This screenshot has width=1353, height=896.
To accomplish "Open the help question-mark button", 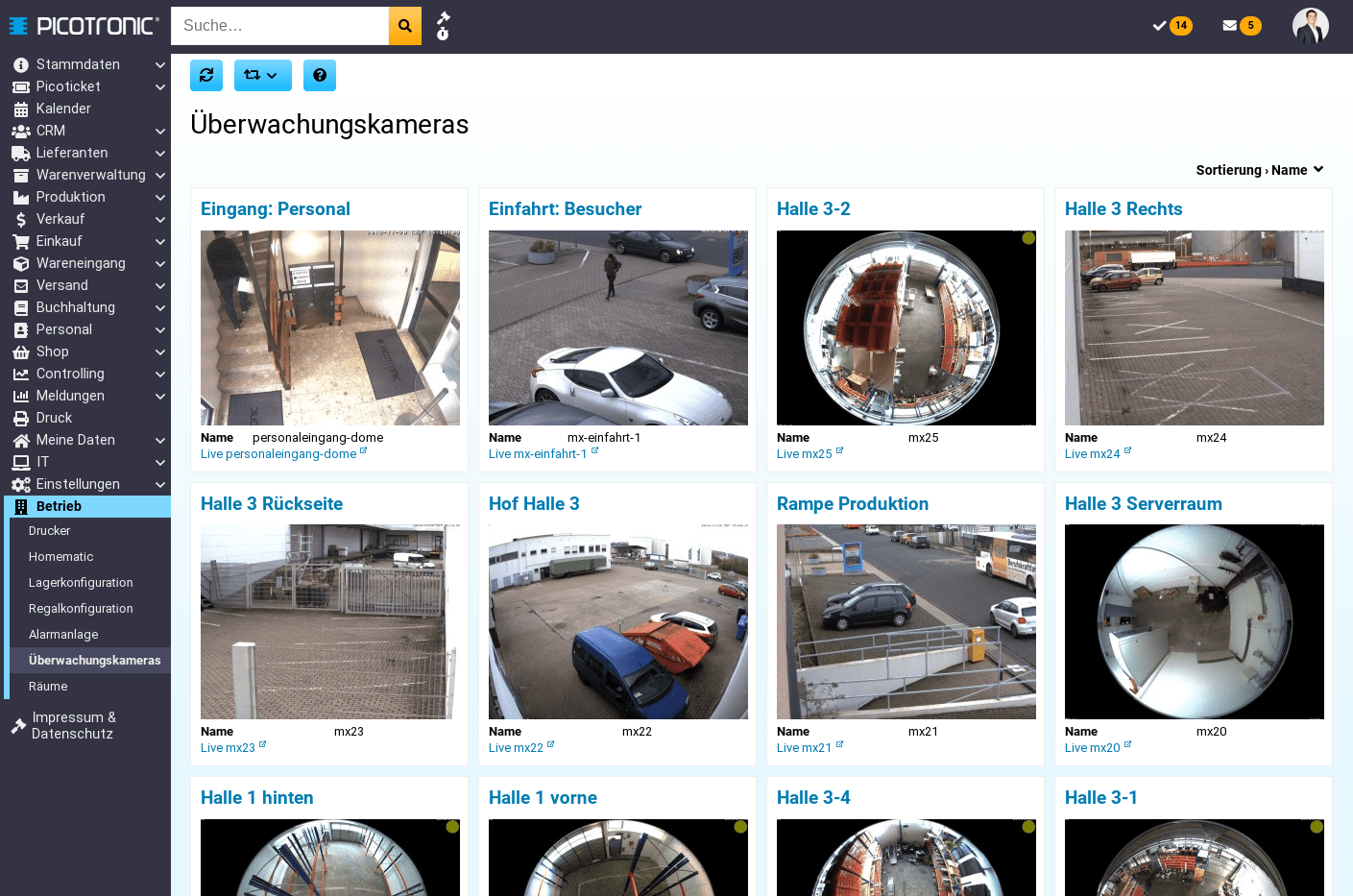I will [x=320, y=75].
